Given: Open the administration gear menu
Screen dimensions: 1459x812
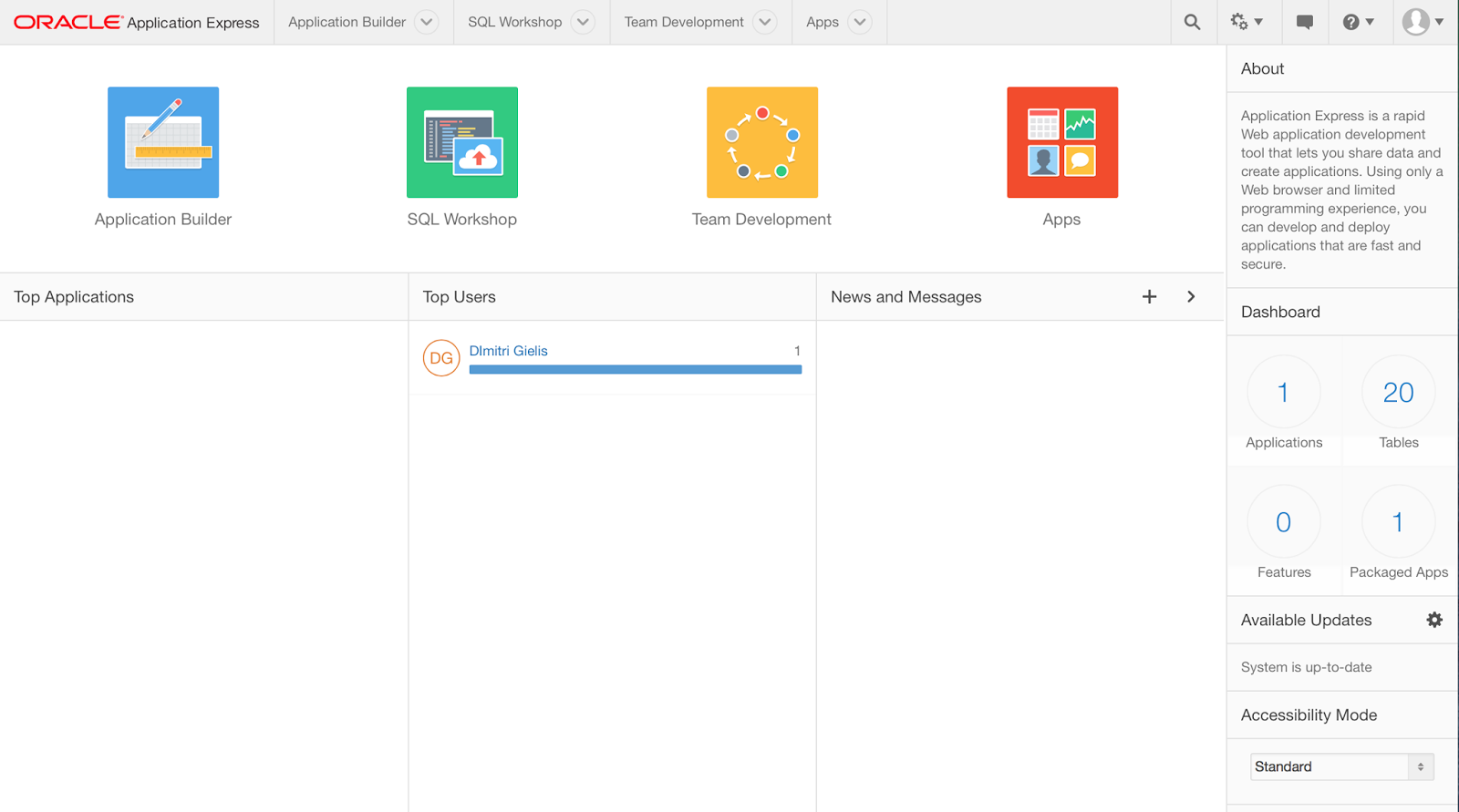Looking at the screenshot, I should click(1246, 22).
